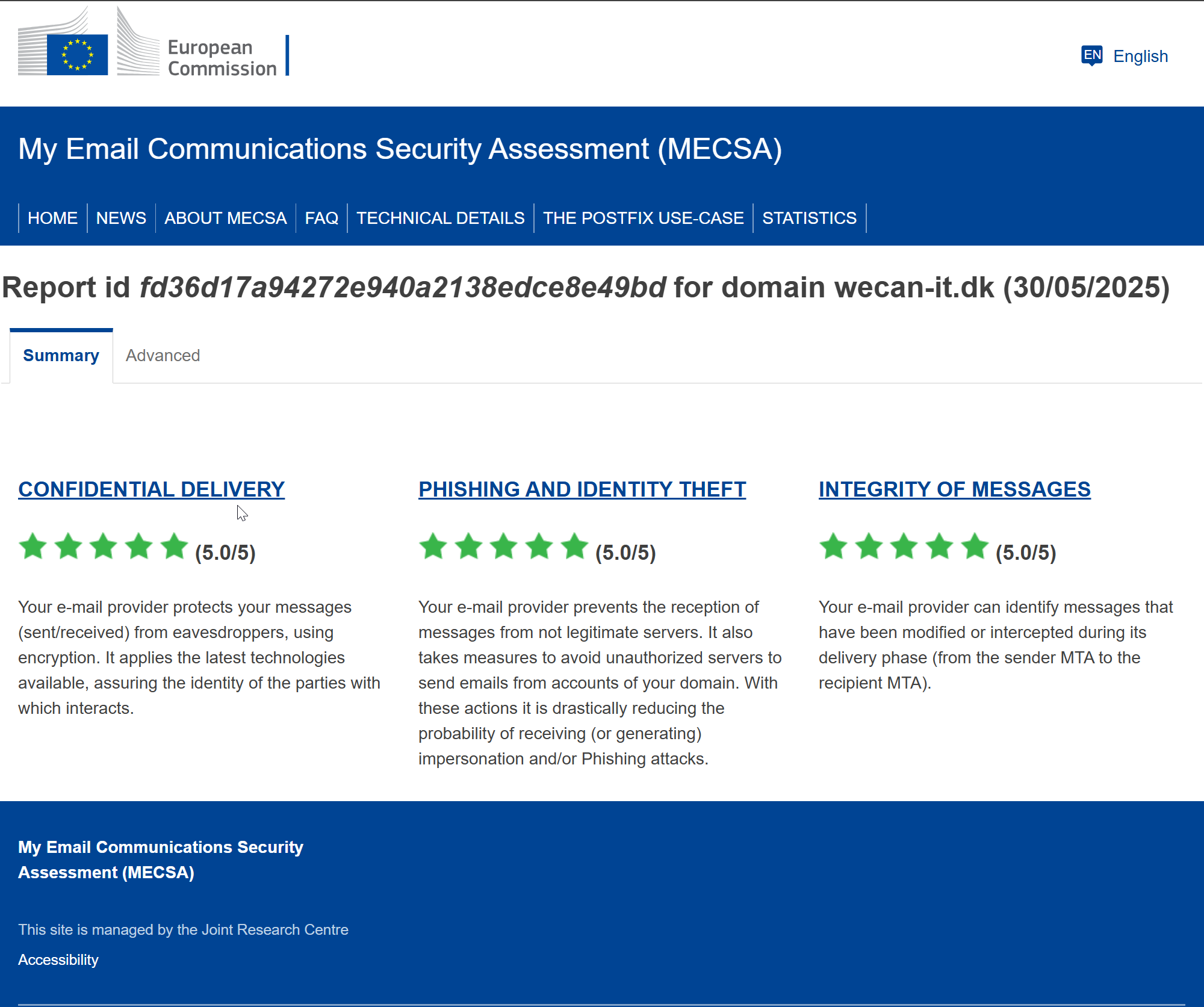Click the Integrity of Messages description paragraph
The height and width of the screenshot is (1007, 1204).
tap(996, 645)
